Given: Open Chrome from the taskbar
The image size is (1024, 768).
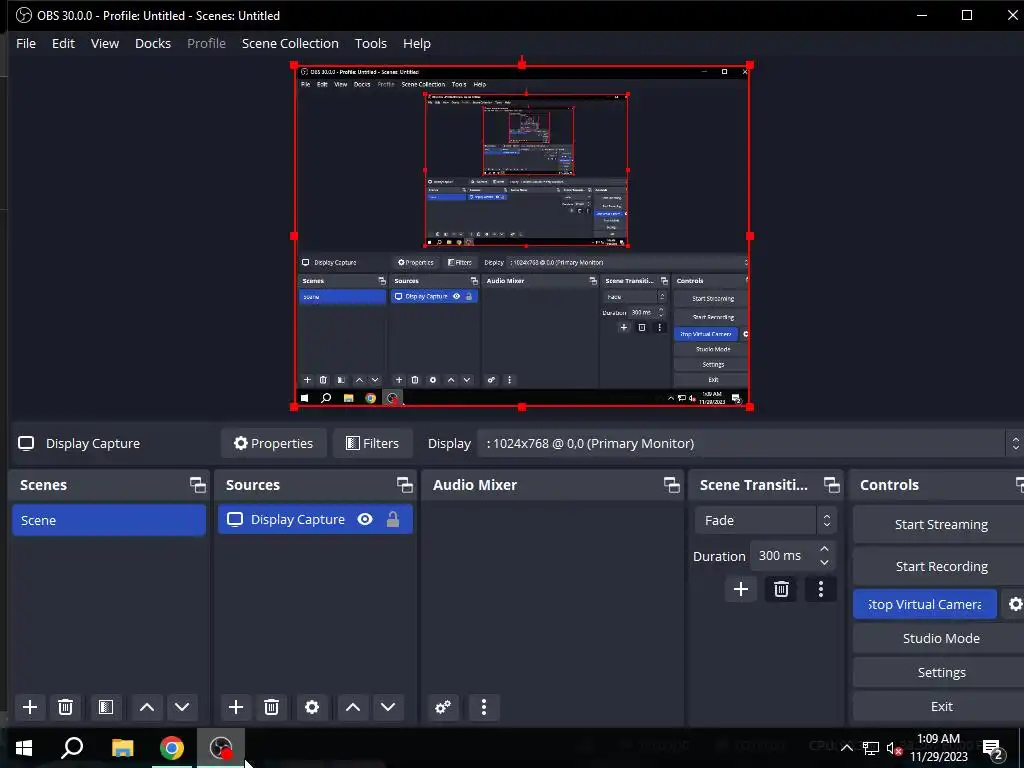Looking at the screenshot, I should 172,748.
